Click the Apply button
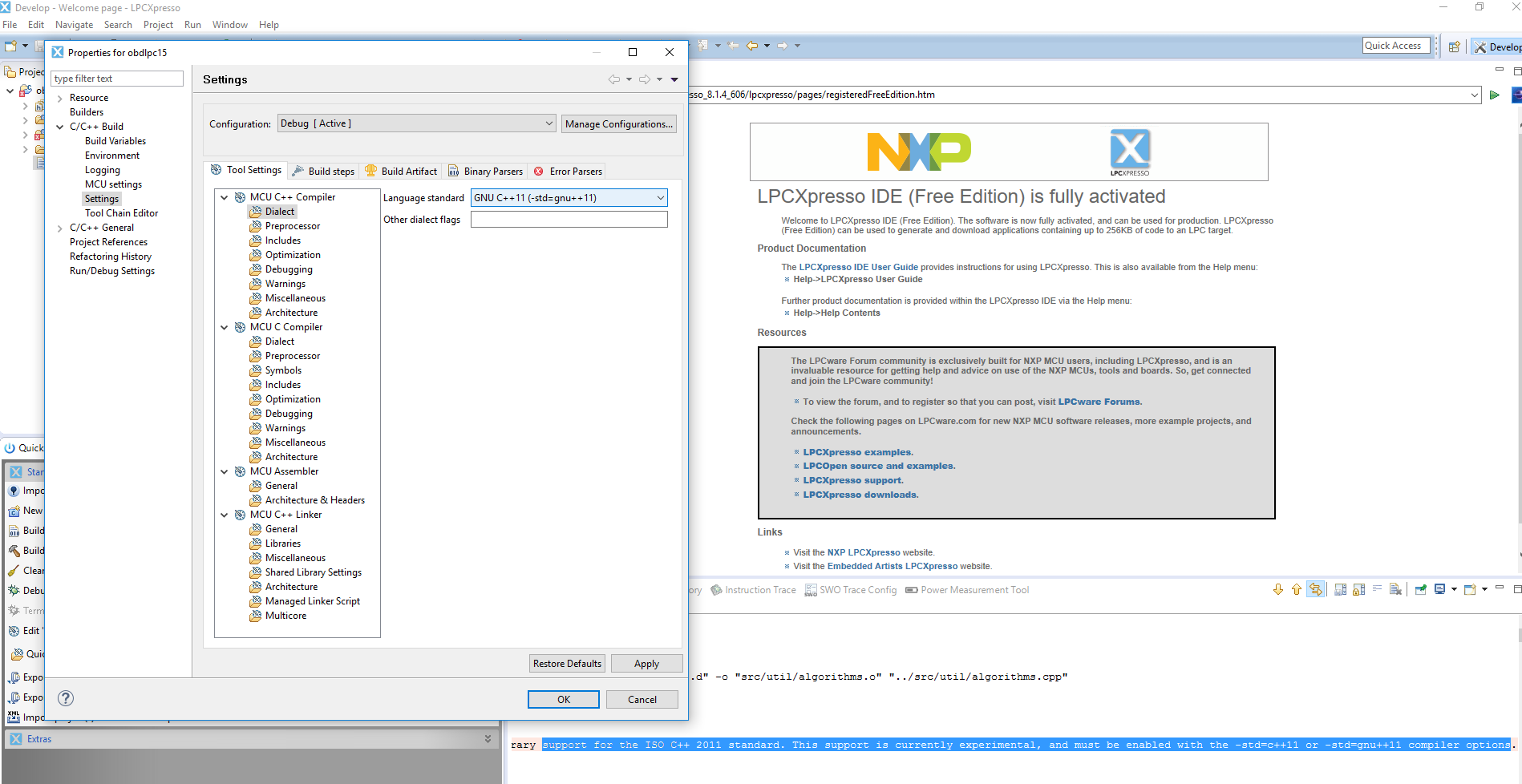Viewport: 1522px width, 784px height. tap(646, 663)
